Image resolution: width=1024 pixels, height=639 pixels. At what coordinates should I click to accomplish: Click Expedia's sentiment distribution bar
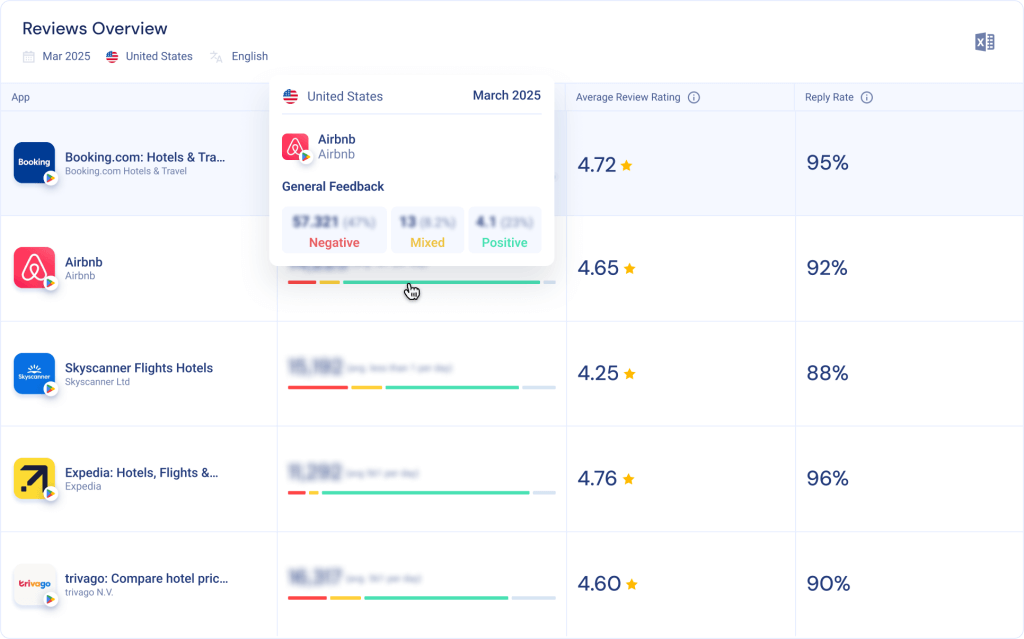point(420,493)
